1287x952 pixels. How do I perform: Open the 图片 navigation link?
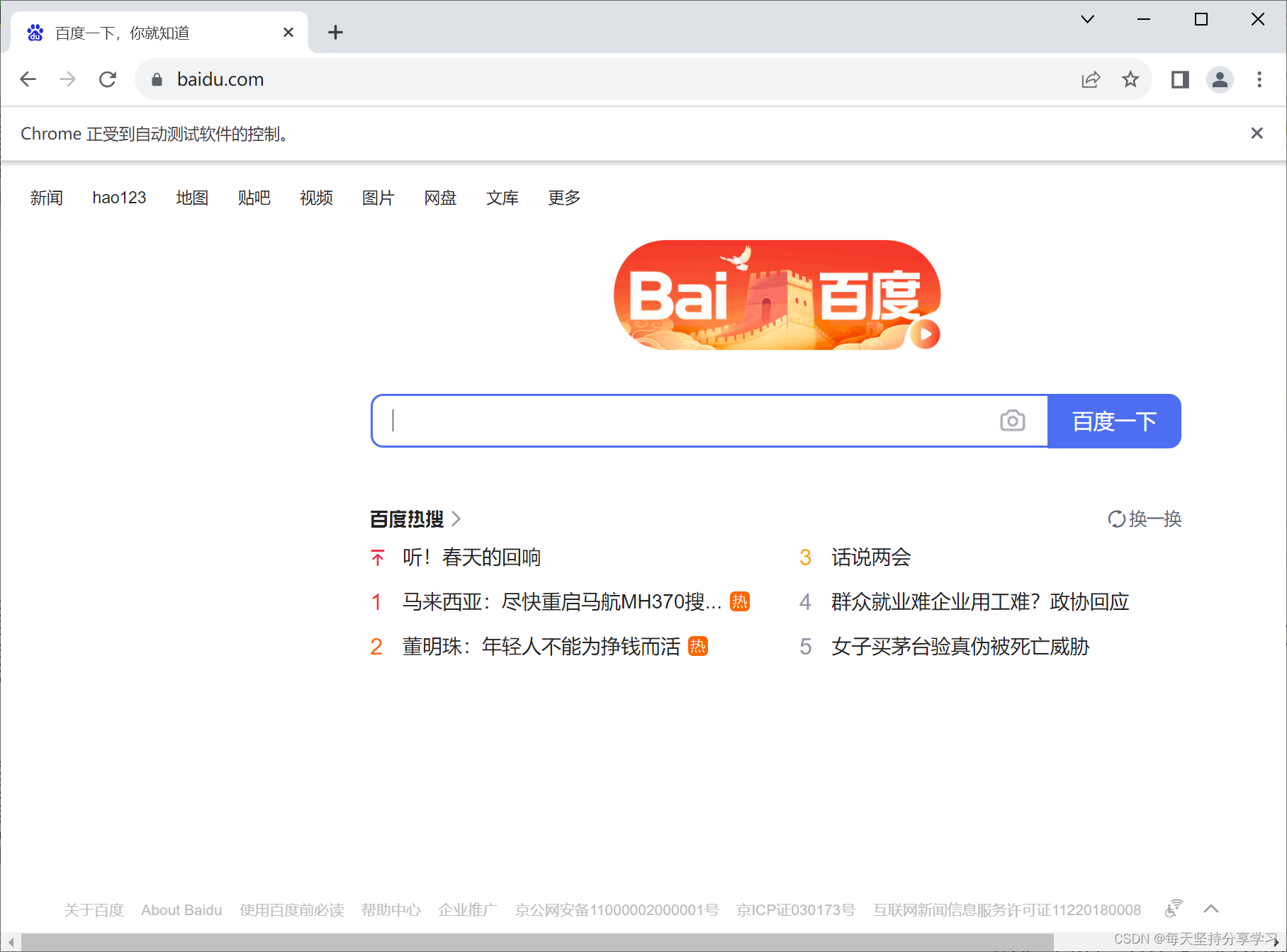coord(378,198)
